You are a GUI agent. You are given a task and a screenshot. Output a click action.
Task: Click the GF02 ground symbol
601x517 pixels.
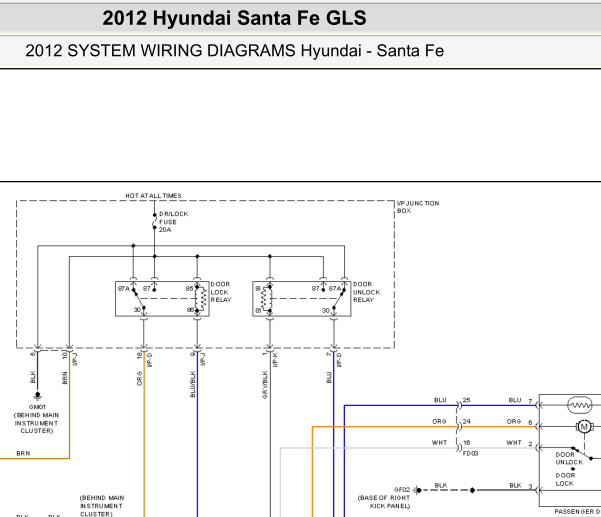pos(417,490)
